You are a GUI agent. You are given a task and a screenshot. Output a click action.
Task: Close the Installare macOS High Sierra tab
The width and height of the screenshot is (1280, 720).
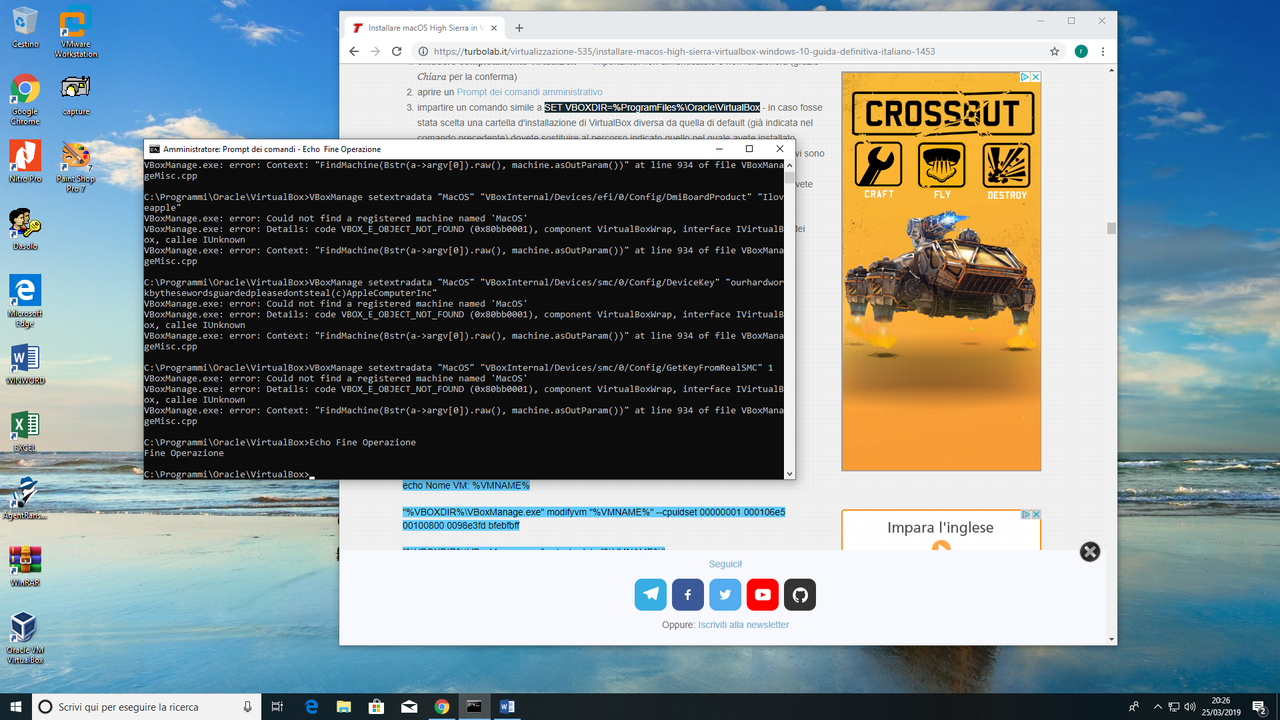click(492, 28)
